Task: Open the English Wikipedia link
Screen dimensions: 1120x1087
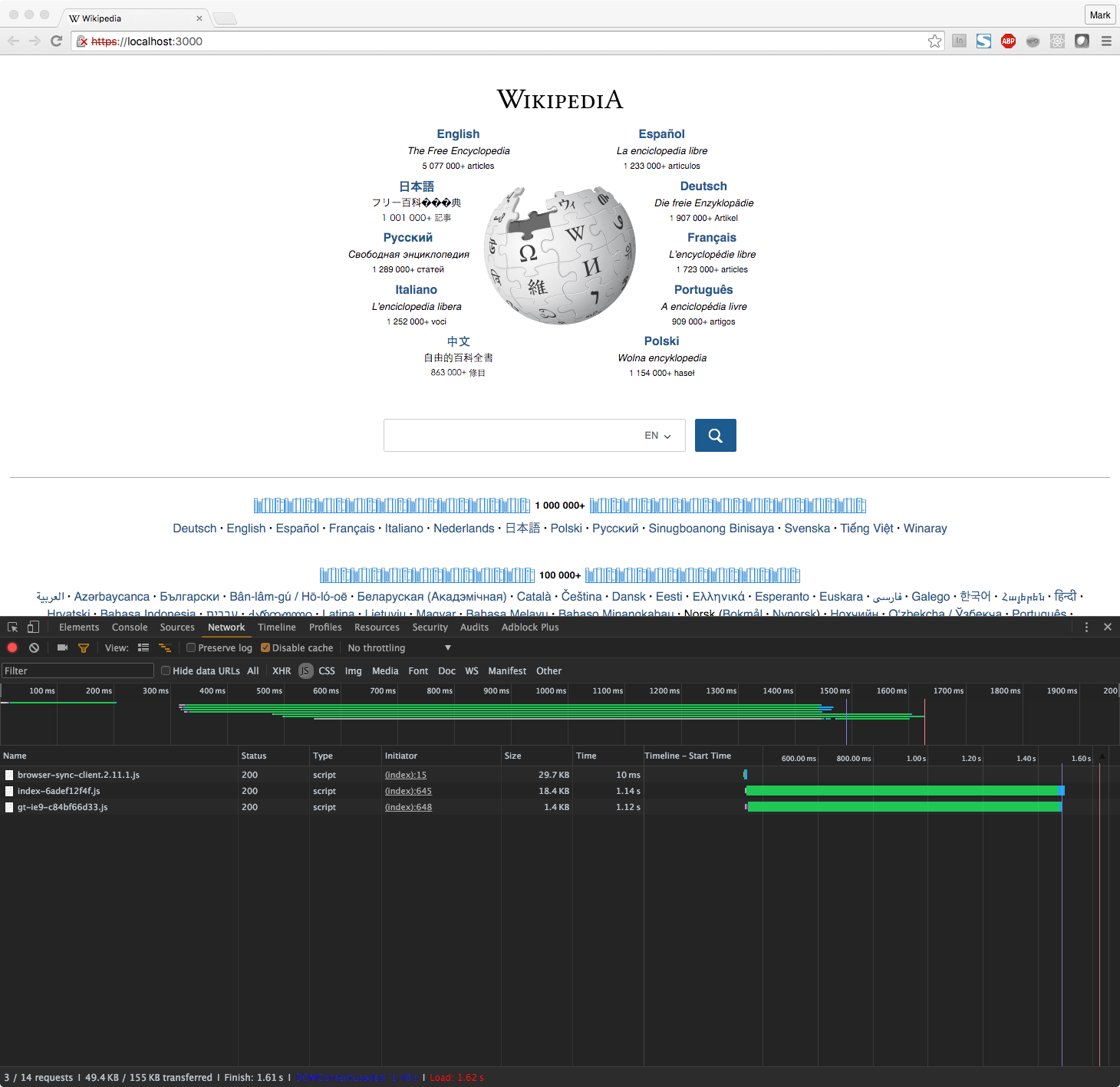Action: (458, 134)
